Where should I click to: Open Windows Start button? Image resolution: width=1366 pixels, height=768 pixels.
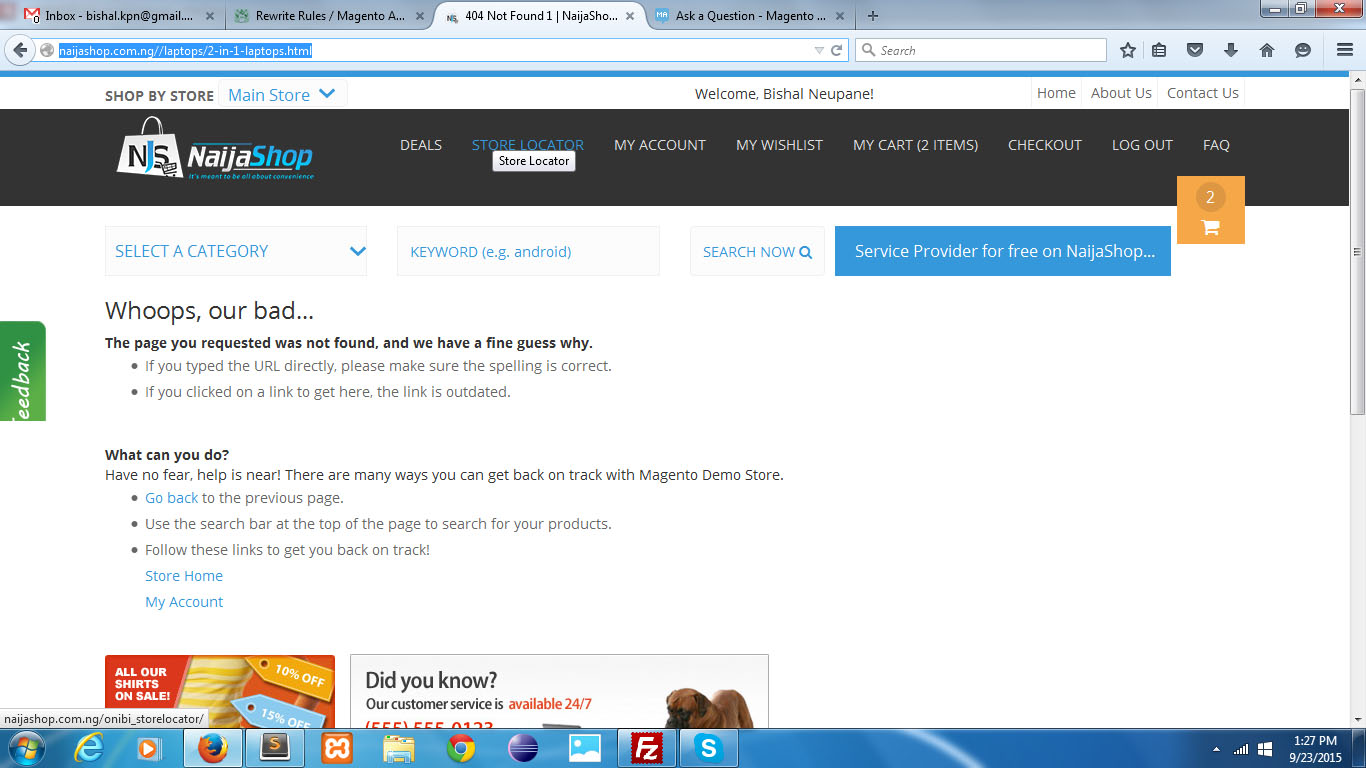pos(25,748)
